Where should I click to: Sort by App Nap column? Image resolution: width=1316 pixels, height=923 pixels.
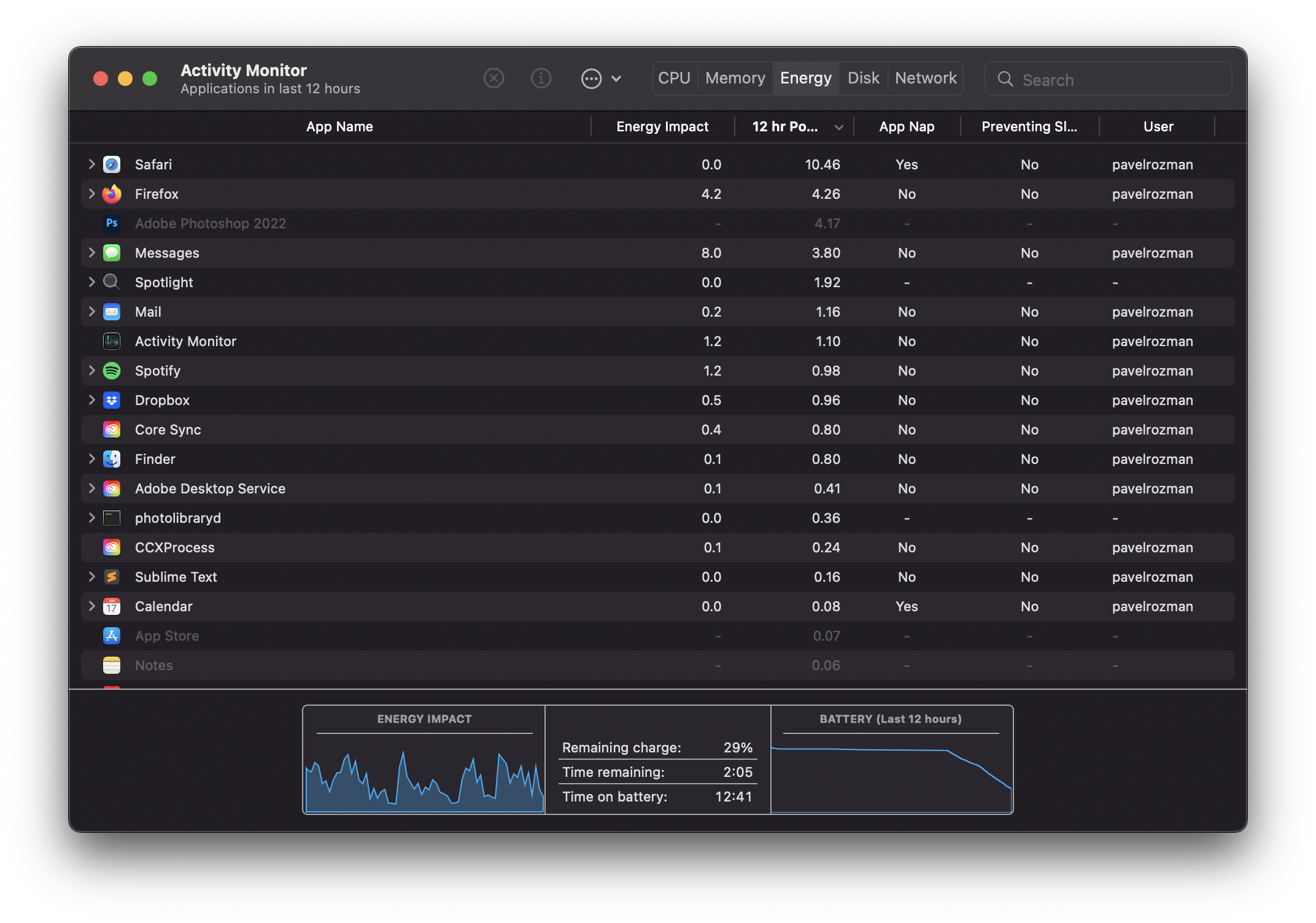[x=907, y=127]
